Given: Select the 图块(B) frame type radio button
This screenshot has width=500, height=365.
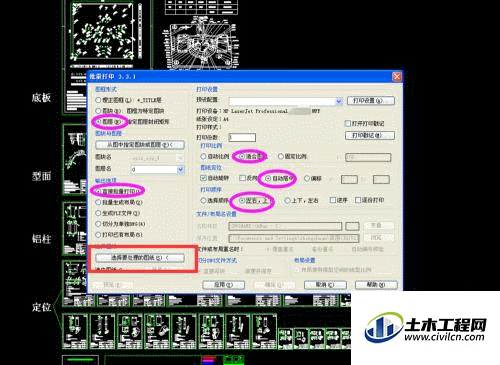Looking at the screenshot, I should pos(98,111).
